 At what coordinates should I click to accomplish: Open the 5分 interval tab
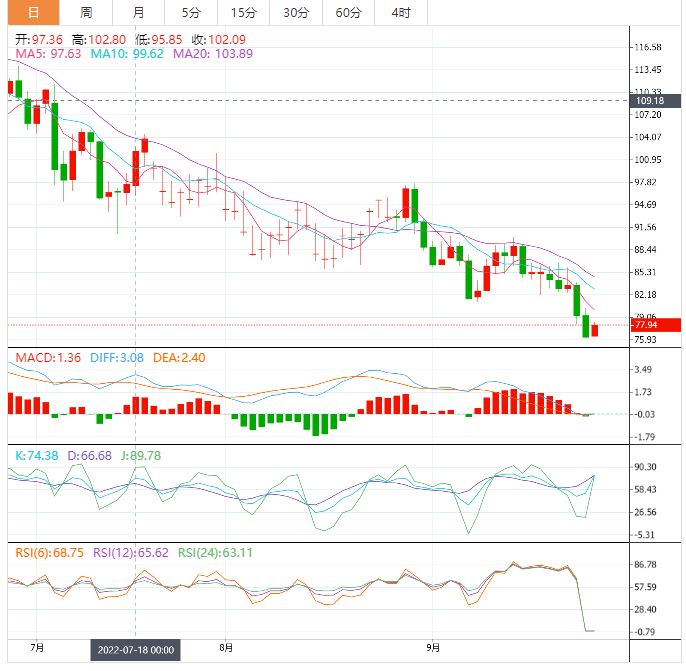(x=191, y=12)
